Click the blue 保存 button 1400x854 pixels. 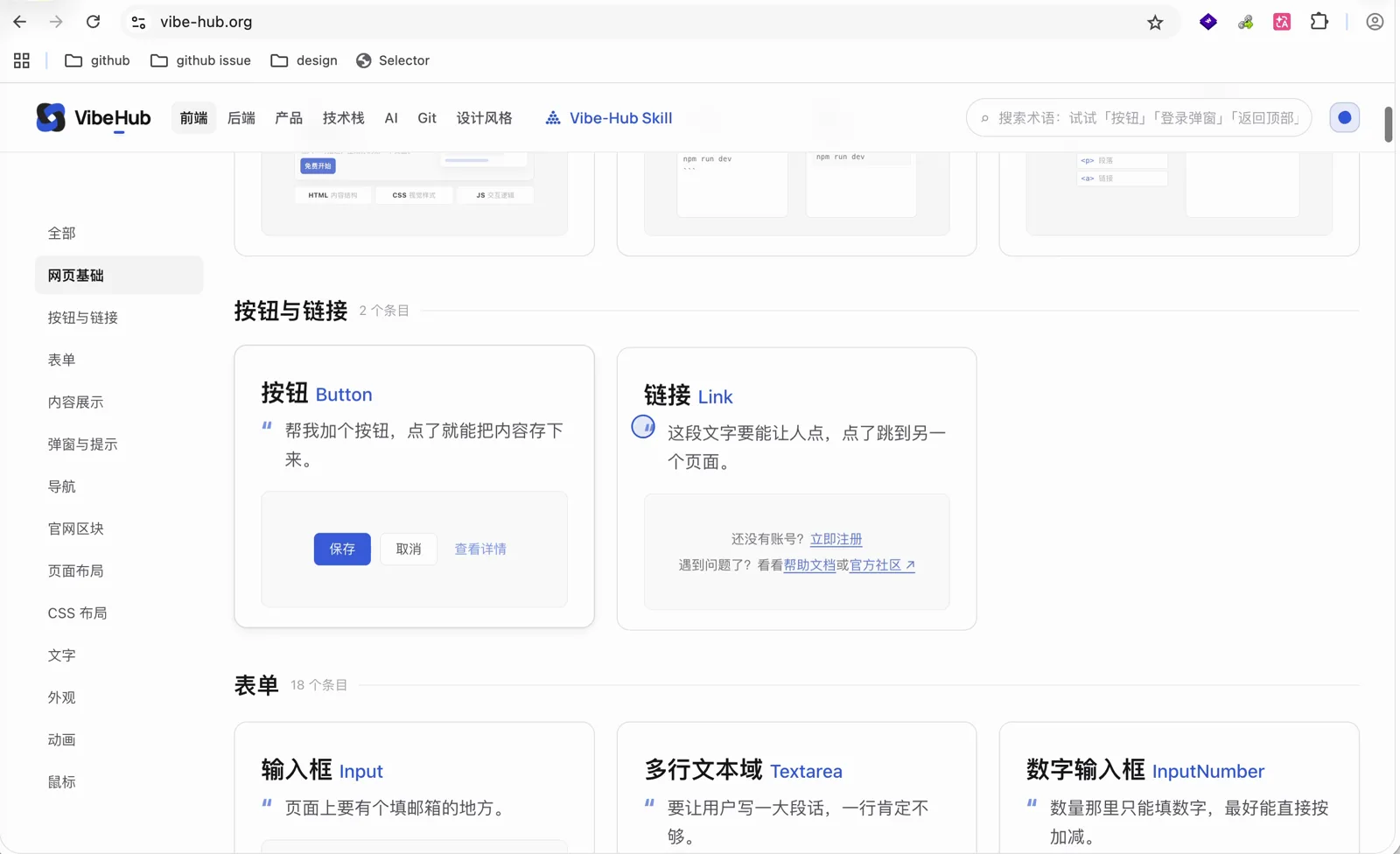pos(342,549)
